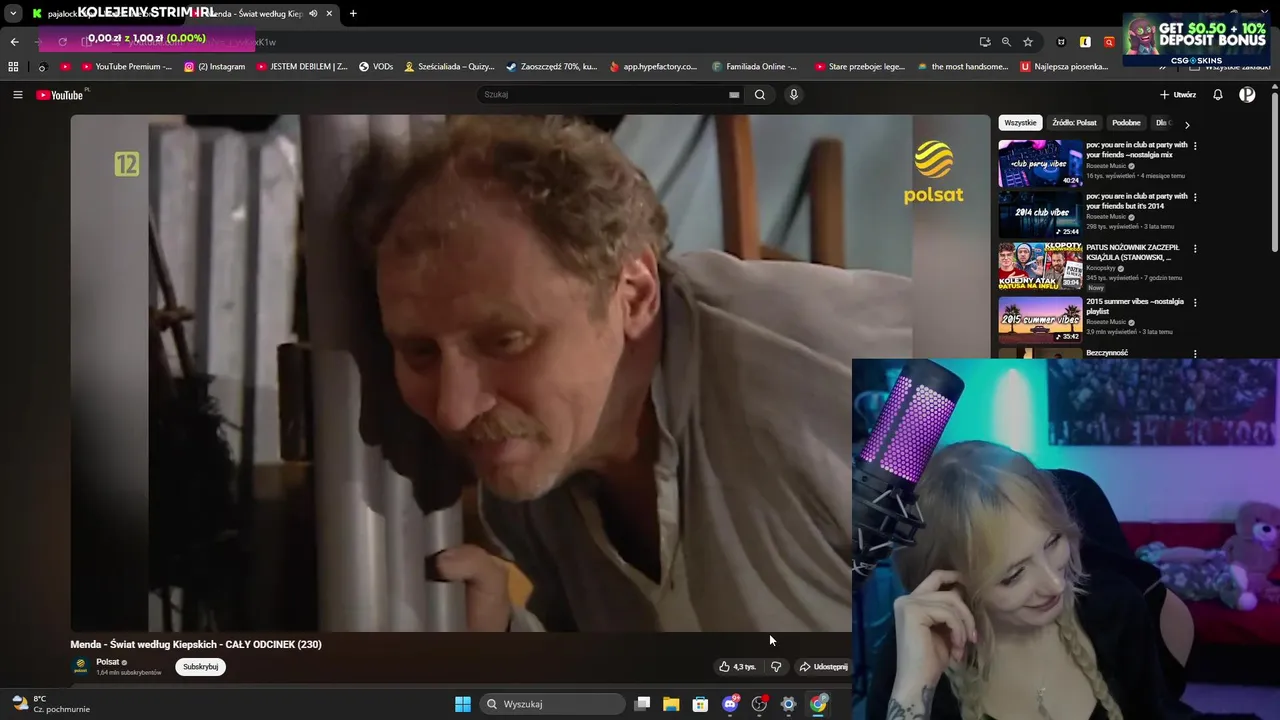The height and width of the screenshot is (720, 1280).
Task: Open the JESTEM DEBILEM bookmark
Action: tap(302, 67)
